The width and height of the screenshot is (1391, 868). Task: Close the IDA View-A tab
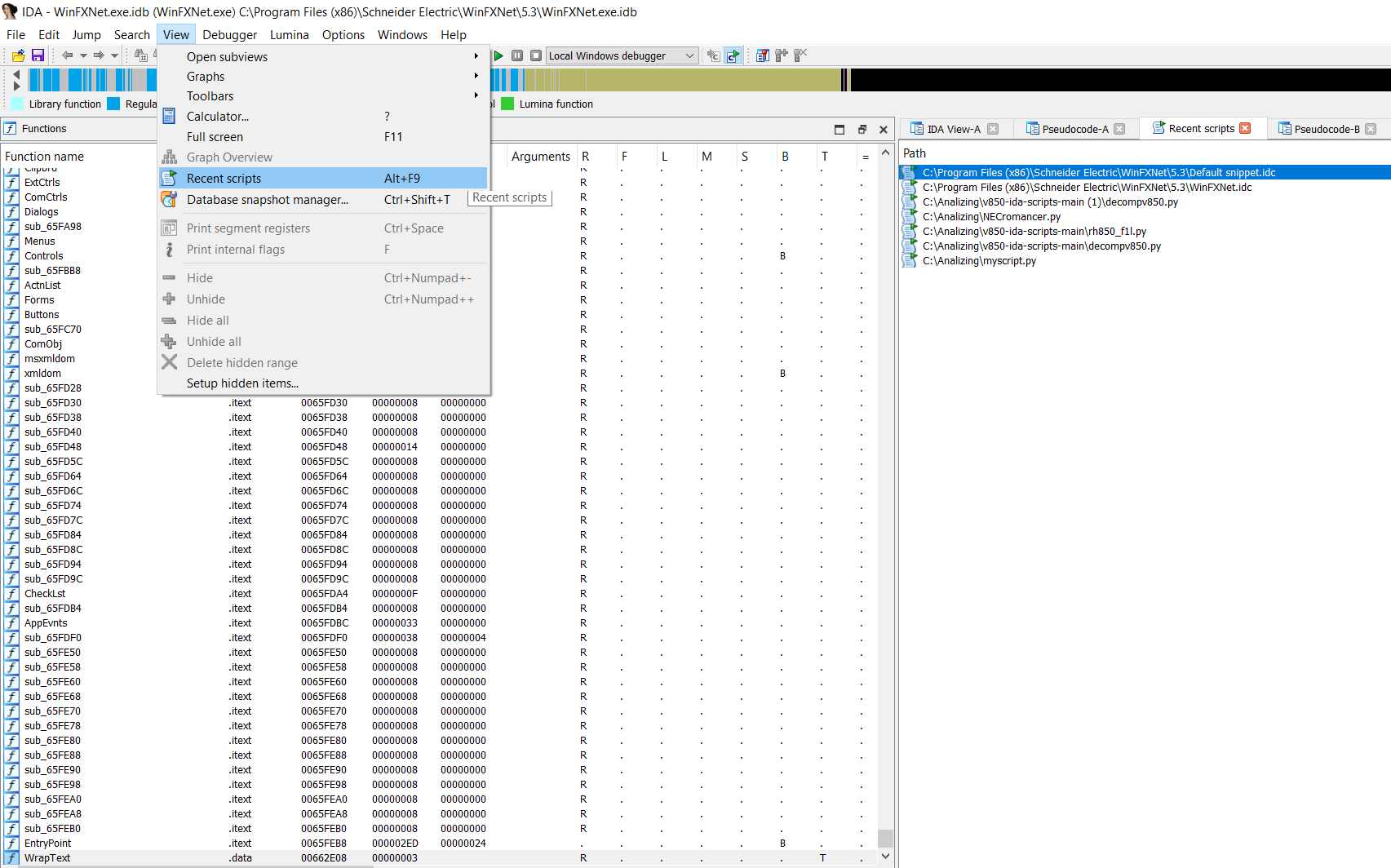pos(993,129)
